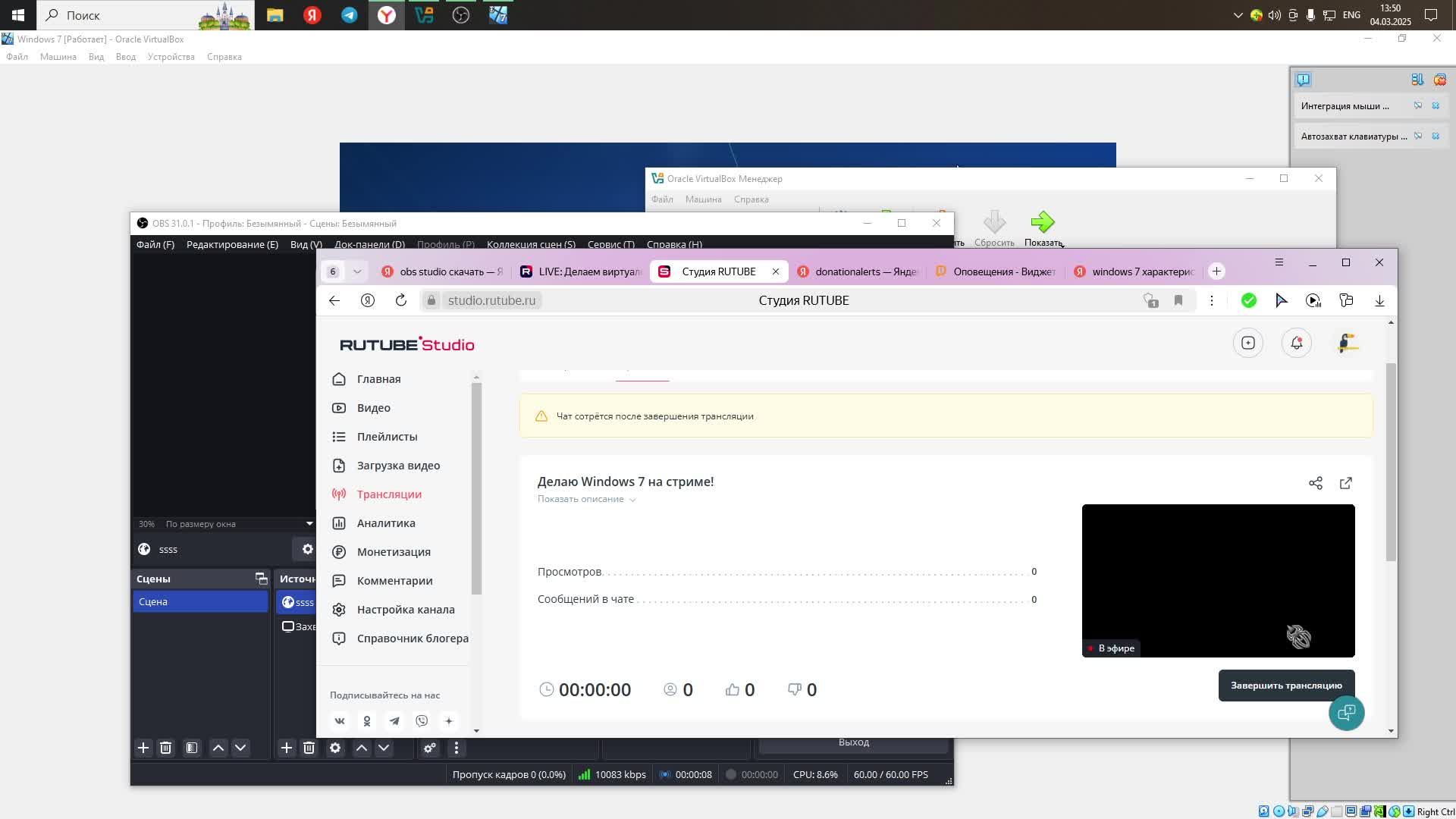The height and width of the screenshot is (819, 1456).
Task: Delete the selected scene in OBS
Action: point(165,748)
